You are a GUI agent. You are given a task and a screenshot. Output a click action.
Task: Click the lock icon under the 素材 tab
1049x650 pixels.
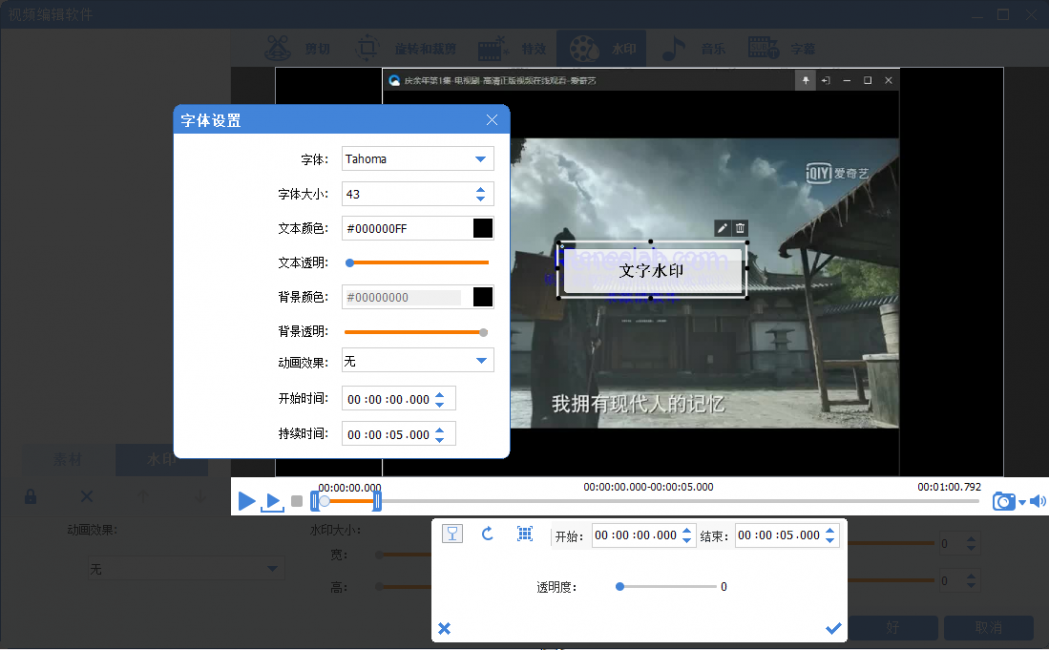click(31, 497)
